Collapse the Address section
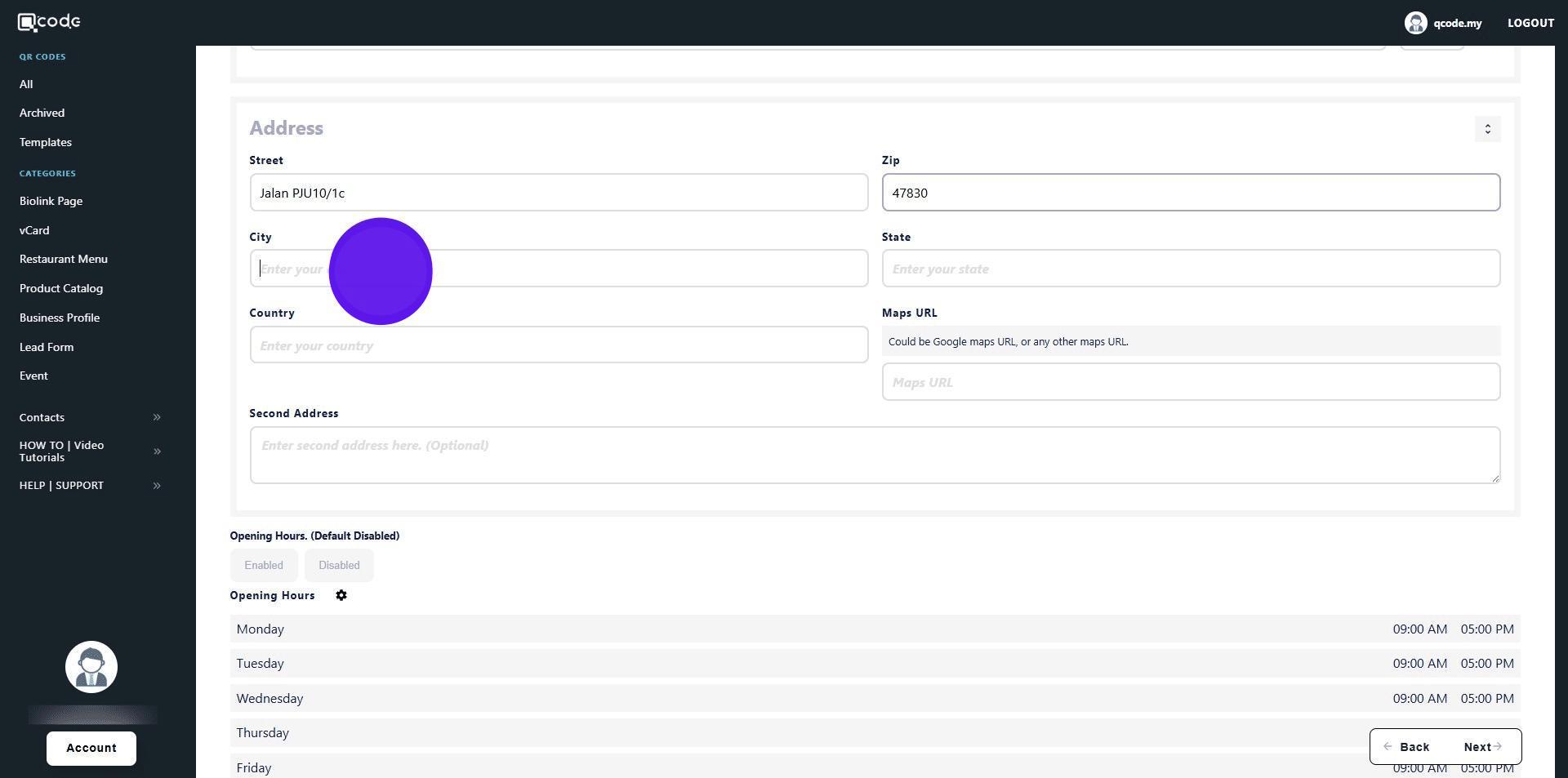Screen dimensions: 1568x778 (1487, 129)
